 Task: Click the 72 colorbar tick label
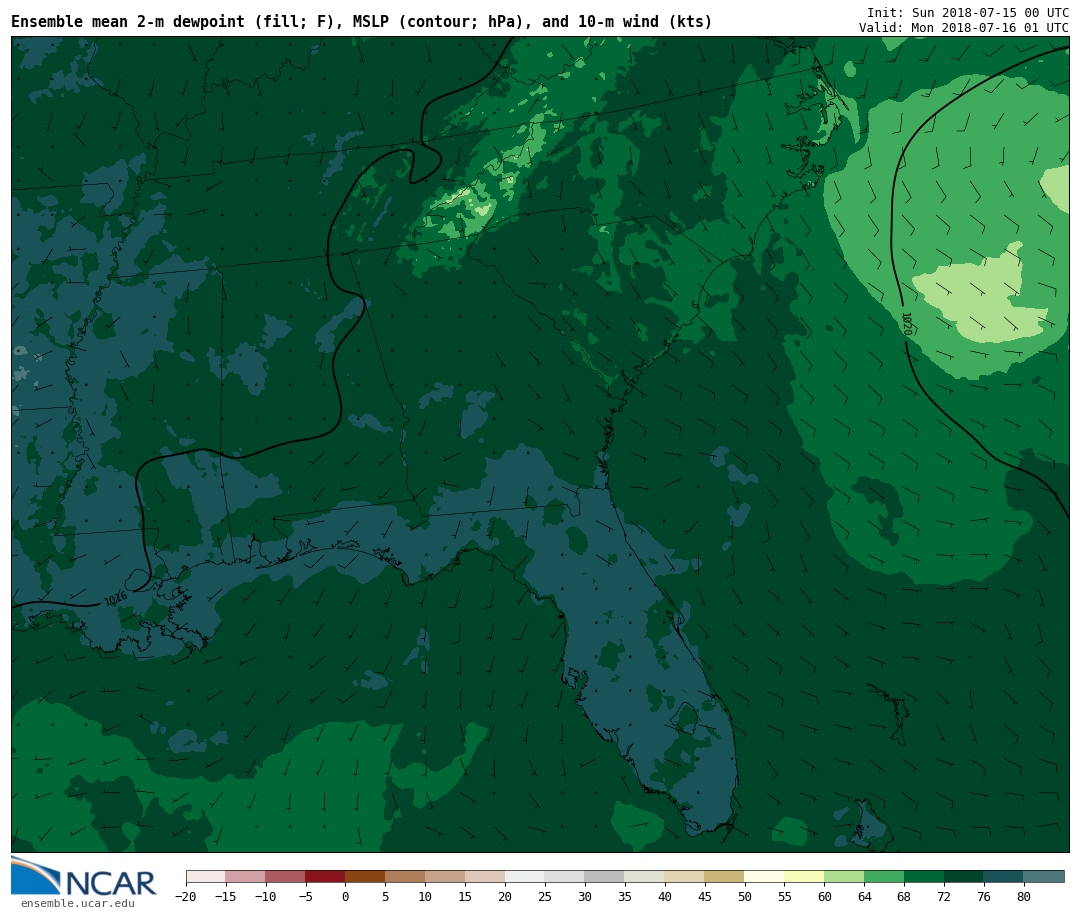(945, 897)
